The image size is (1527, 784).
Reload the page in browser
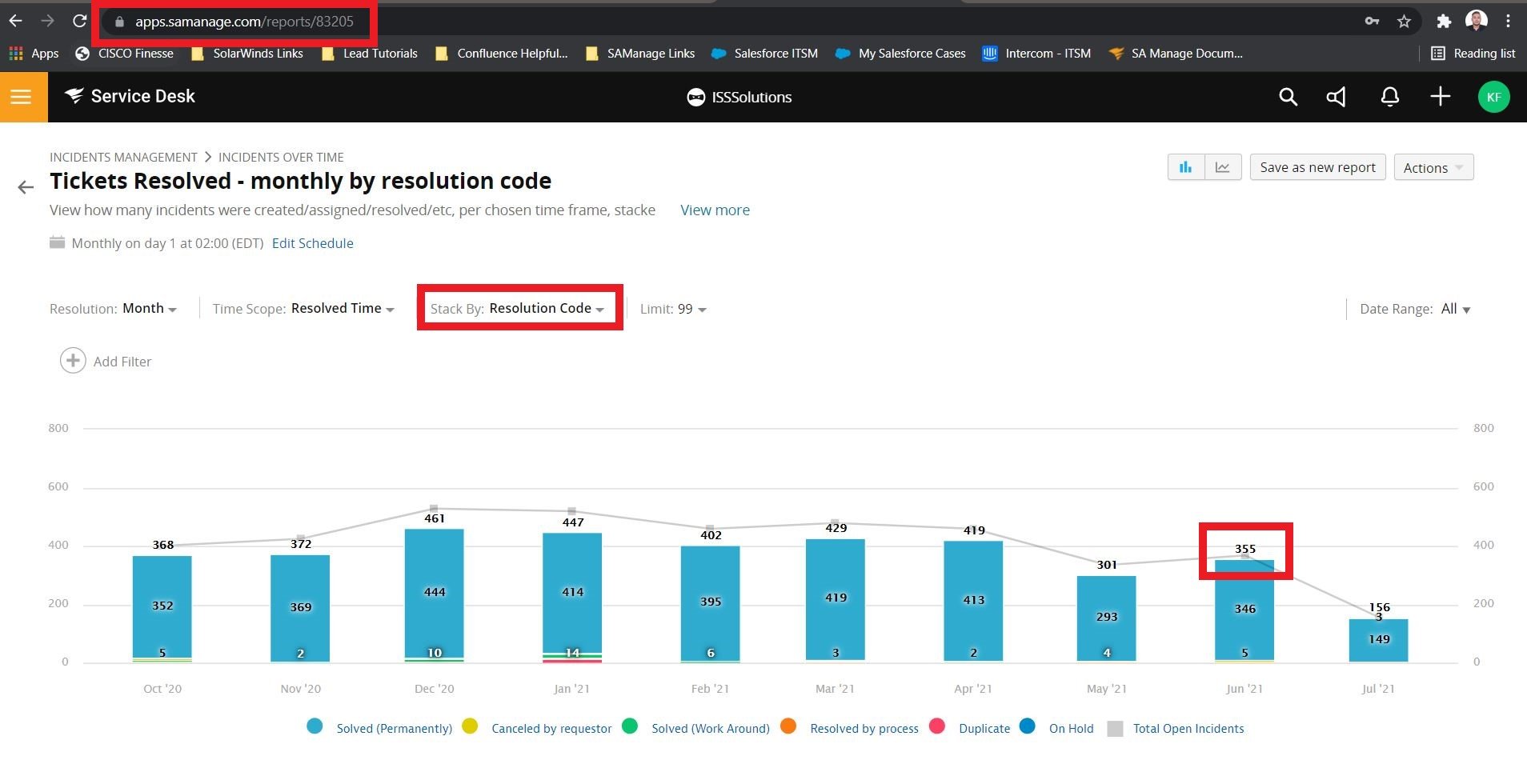(79, 21)
